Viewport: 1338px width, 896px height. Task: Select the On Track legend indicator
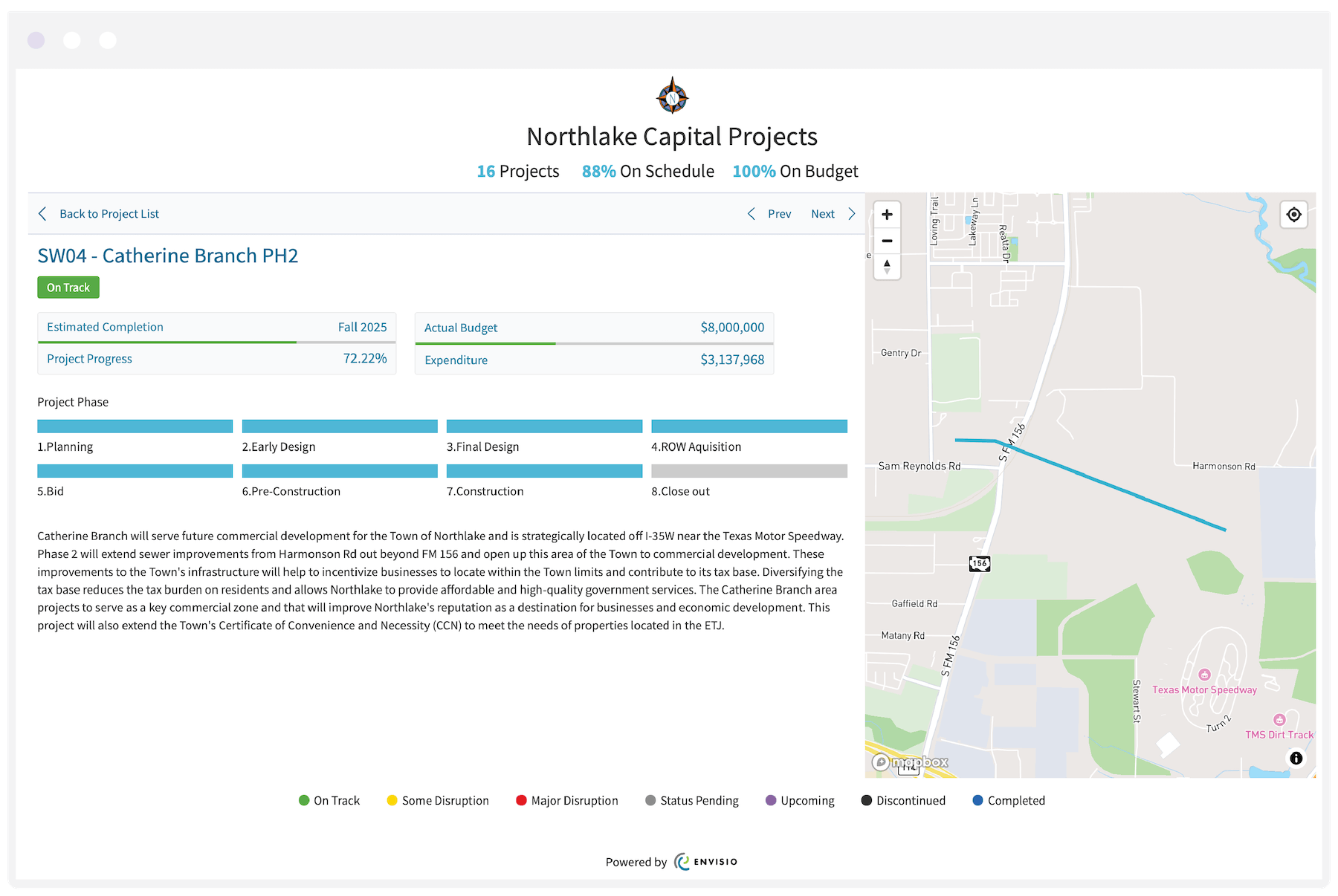click(303, 800)
